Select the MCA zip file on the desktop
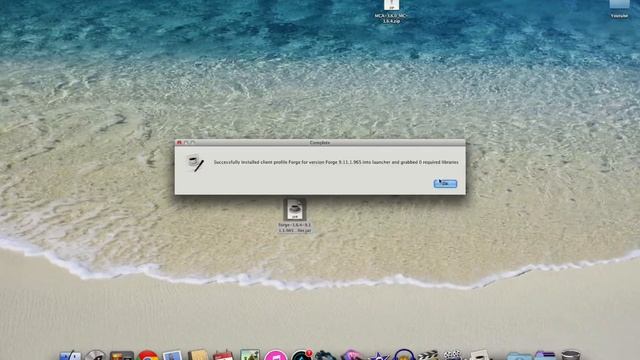Image resolution: width=640 pixels, height=360 pixels. 391,11
